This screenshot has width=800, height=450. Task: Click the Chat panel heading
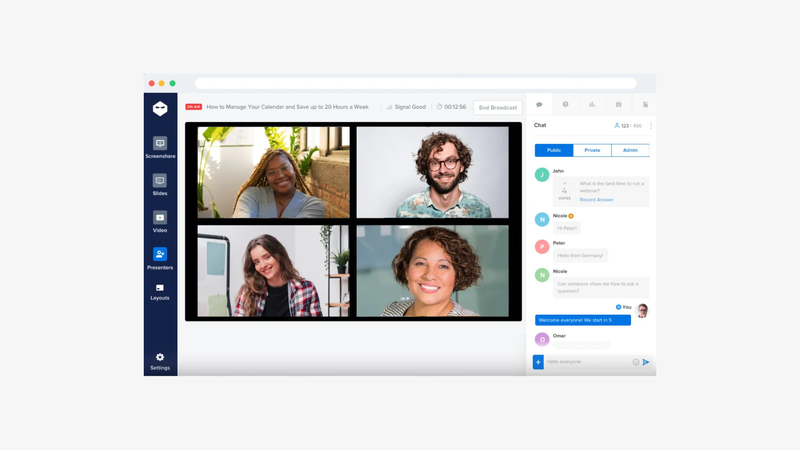click(x=540, y=125)
